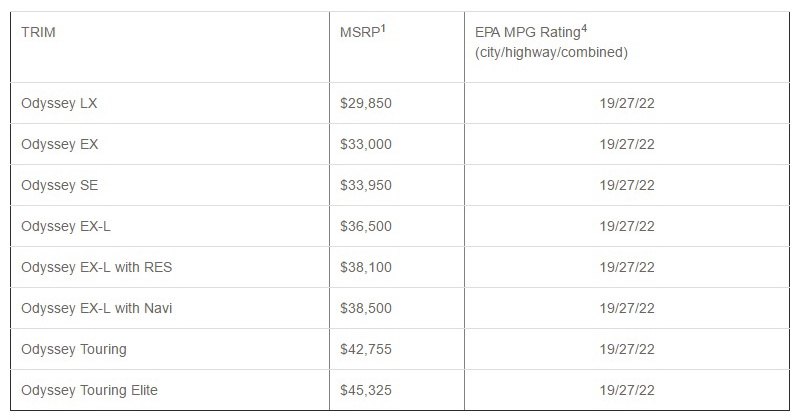This screenshot has height=420, width=797.
Task: Select the $36,500 MSRP value
Action: click(366, 226)
